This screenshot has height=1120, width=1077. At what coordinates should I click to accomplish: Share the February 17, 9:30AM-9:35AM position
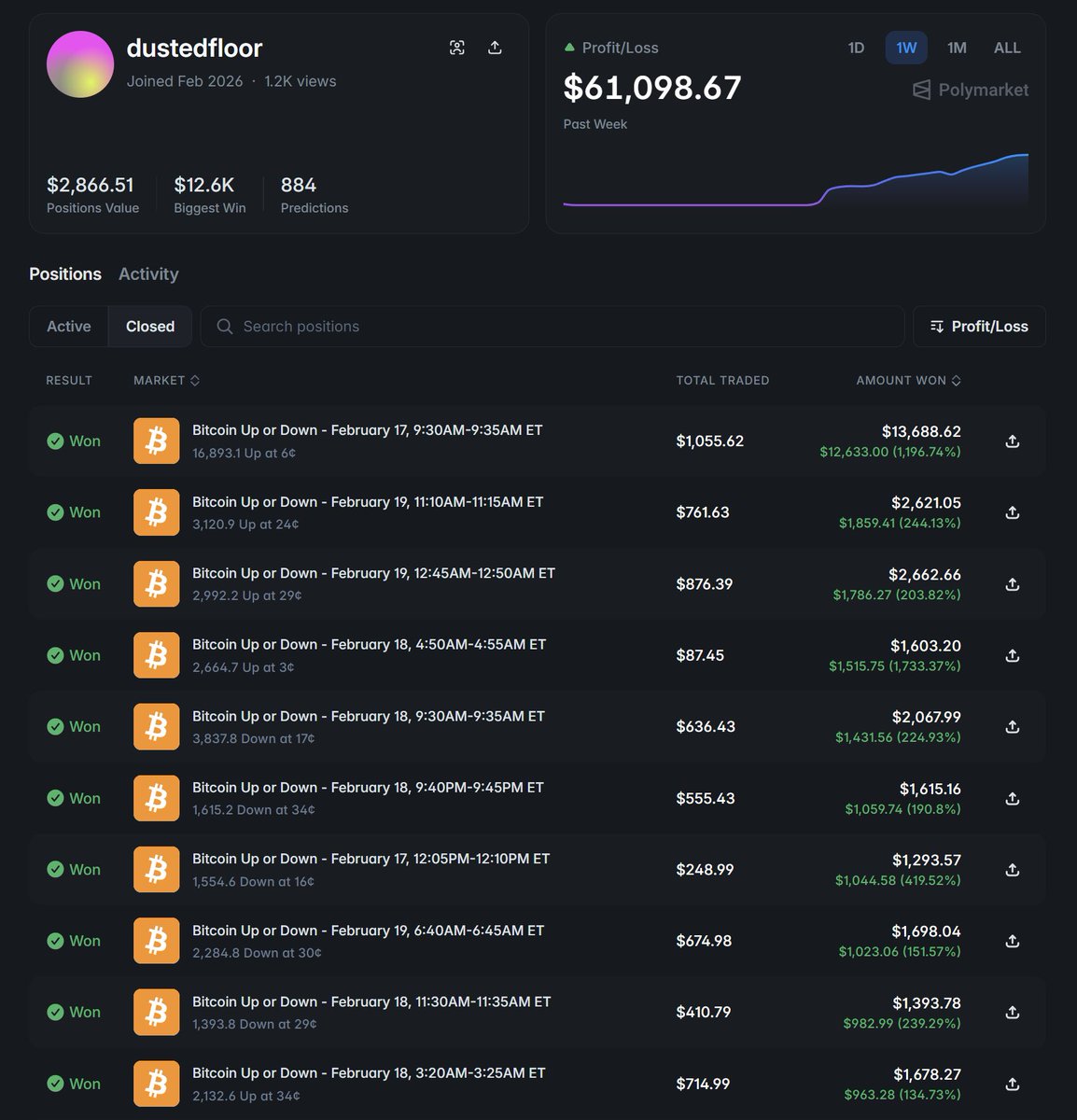pos(1012,441)
